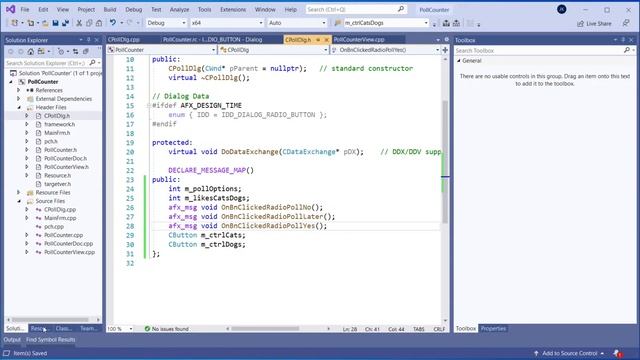640x360 pixels.
Task: Click the Sync with Active Document icon
Action: pyautogui.click(x=76, y=51)
